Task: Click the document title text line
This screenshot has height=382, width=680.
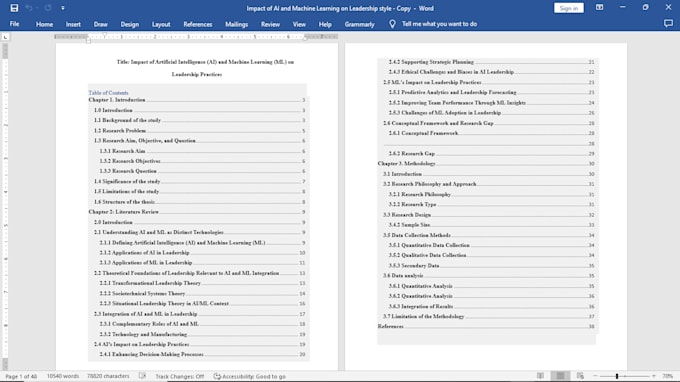Action: (x=205, y=62)
